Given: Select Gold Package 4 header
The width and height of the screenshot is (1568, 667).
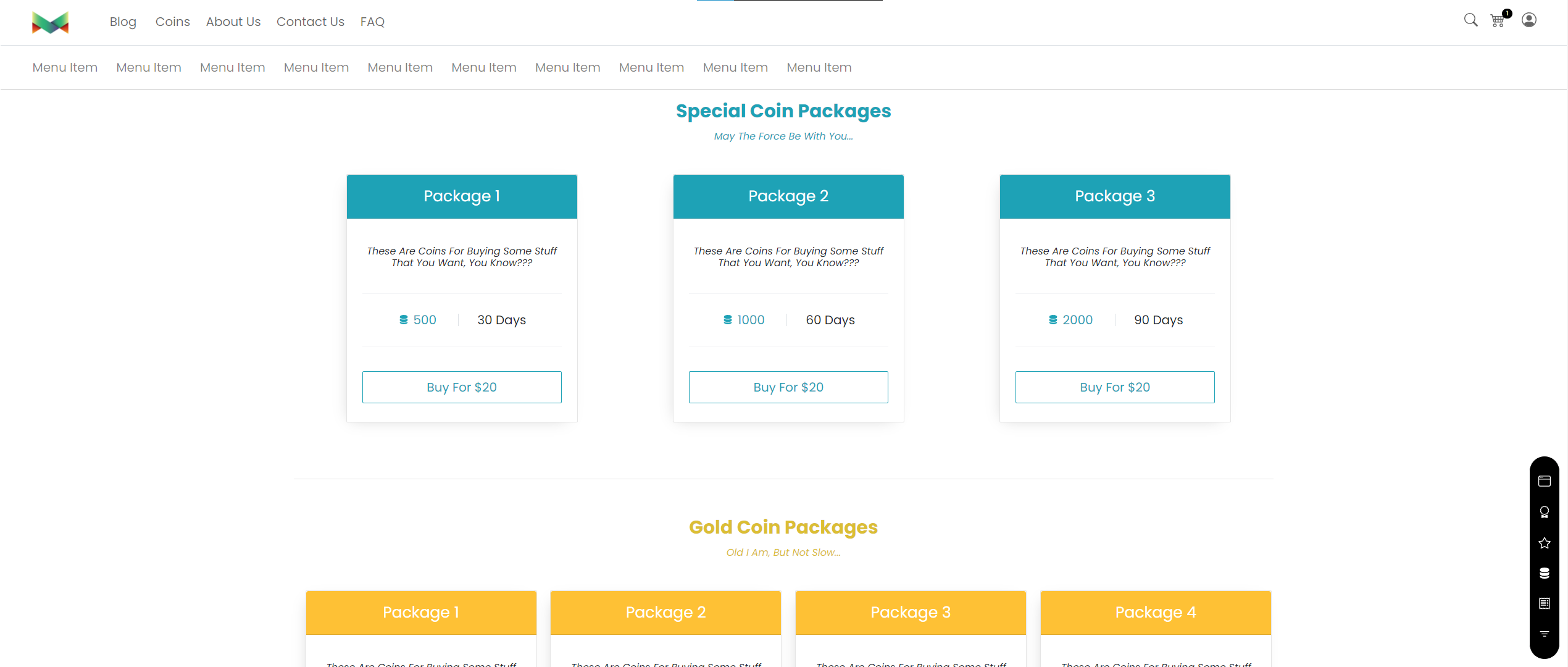Looking at the screenshot, I should pos(1156,612).
